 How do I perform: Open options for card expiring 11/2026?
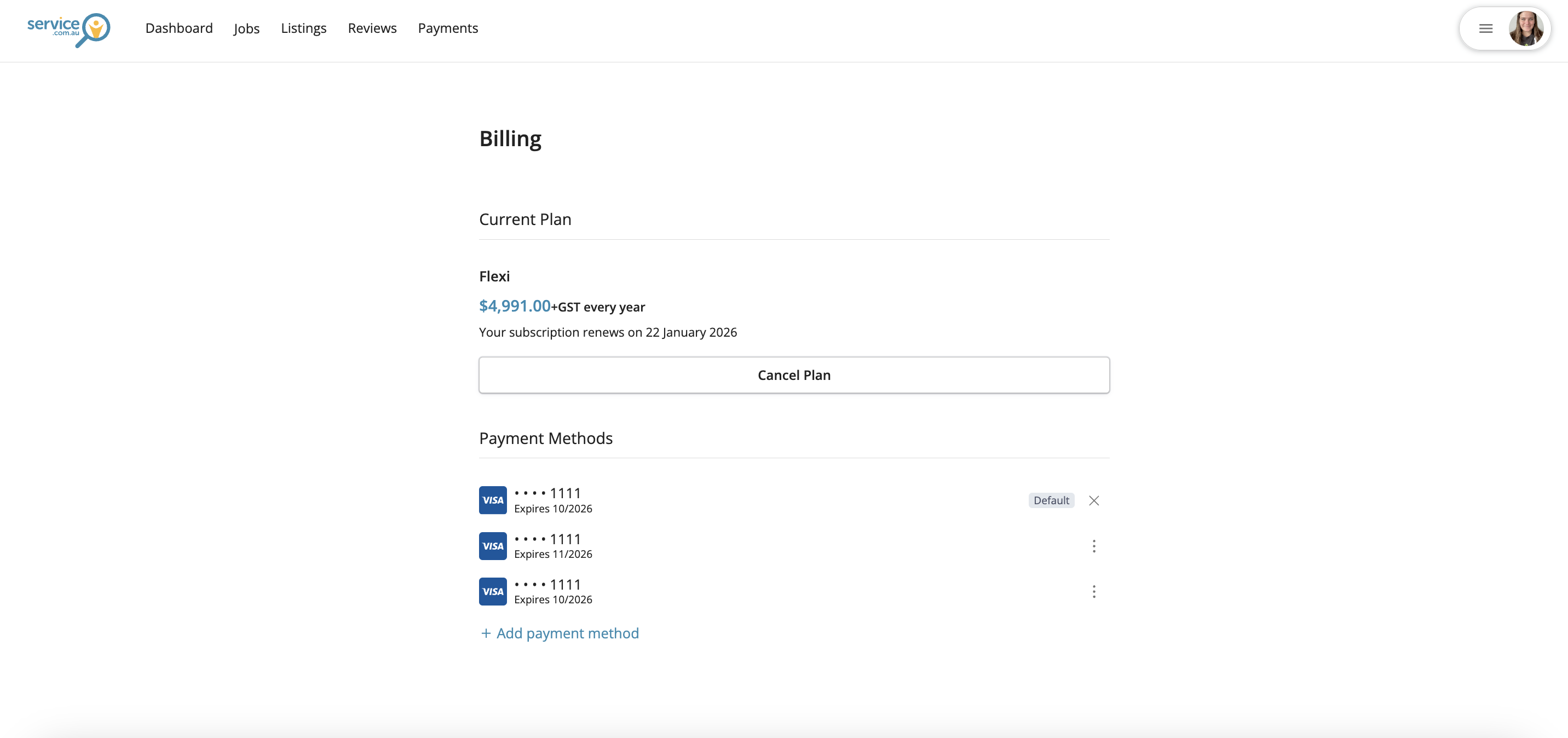[1093, 546]
